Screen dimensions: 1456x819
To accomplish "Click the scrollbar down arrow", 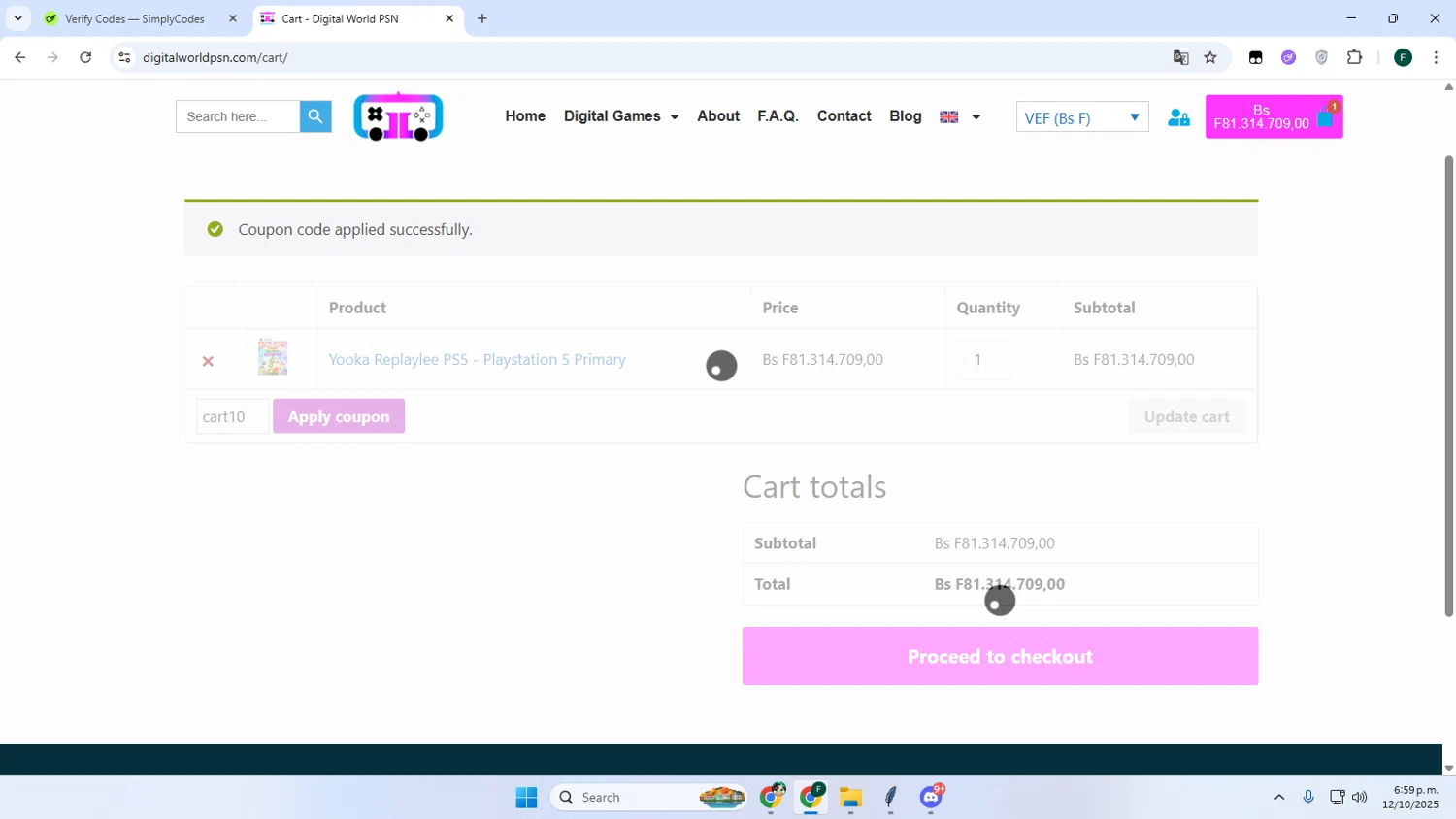I will [x=1448, y=768].
